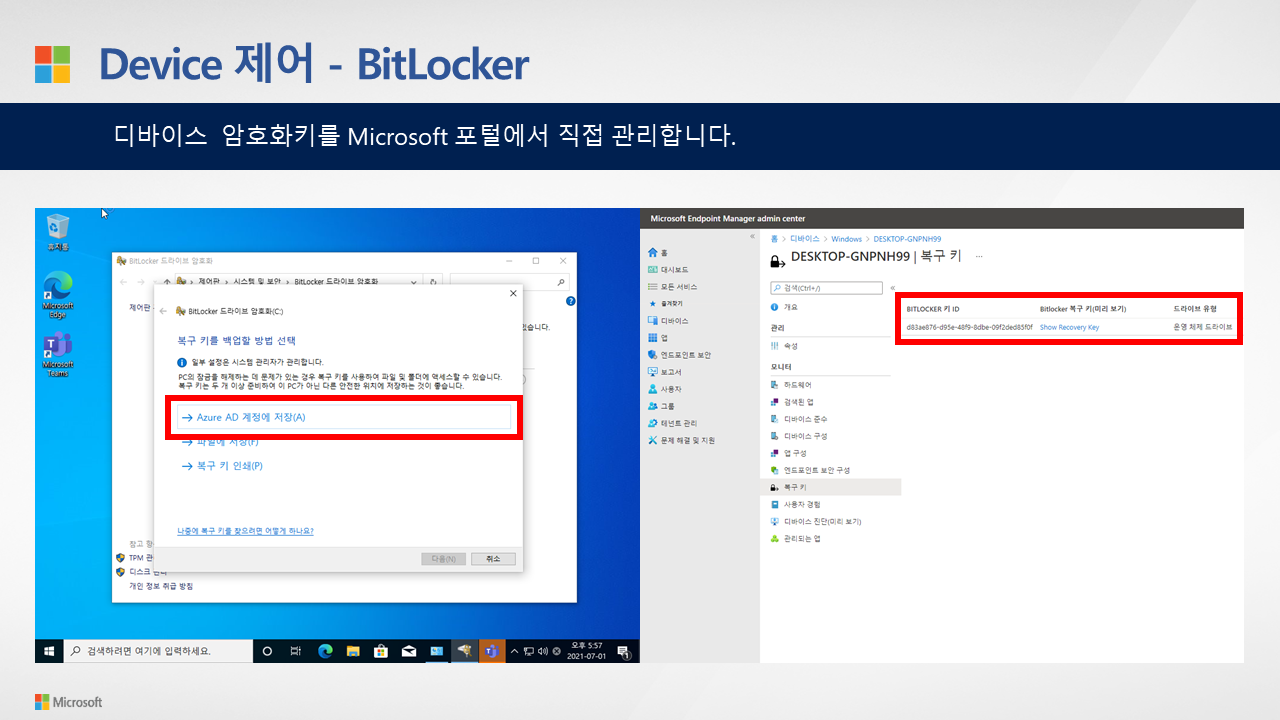Choose '복구 키 인쇄(P)' option
This screenshot has width=1280, height=720.
(x=222, y=466)
